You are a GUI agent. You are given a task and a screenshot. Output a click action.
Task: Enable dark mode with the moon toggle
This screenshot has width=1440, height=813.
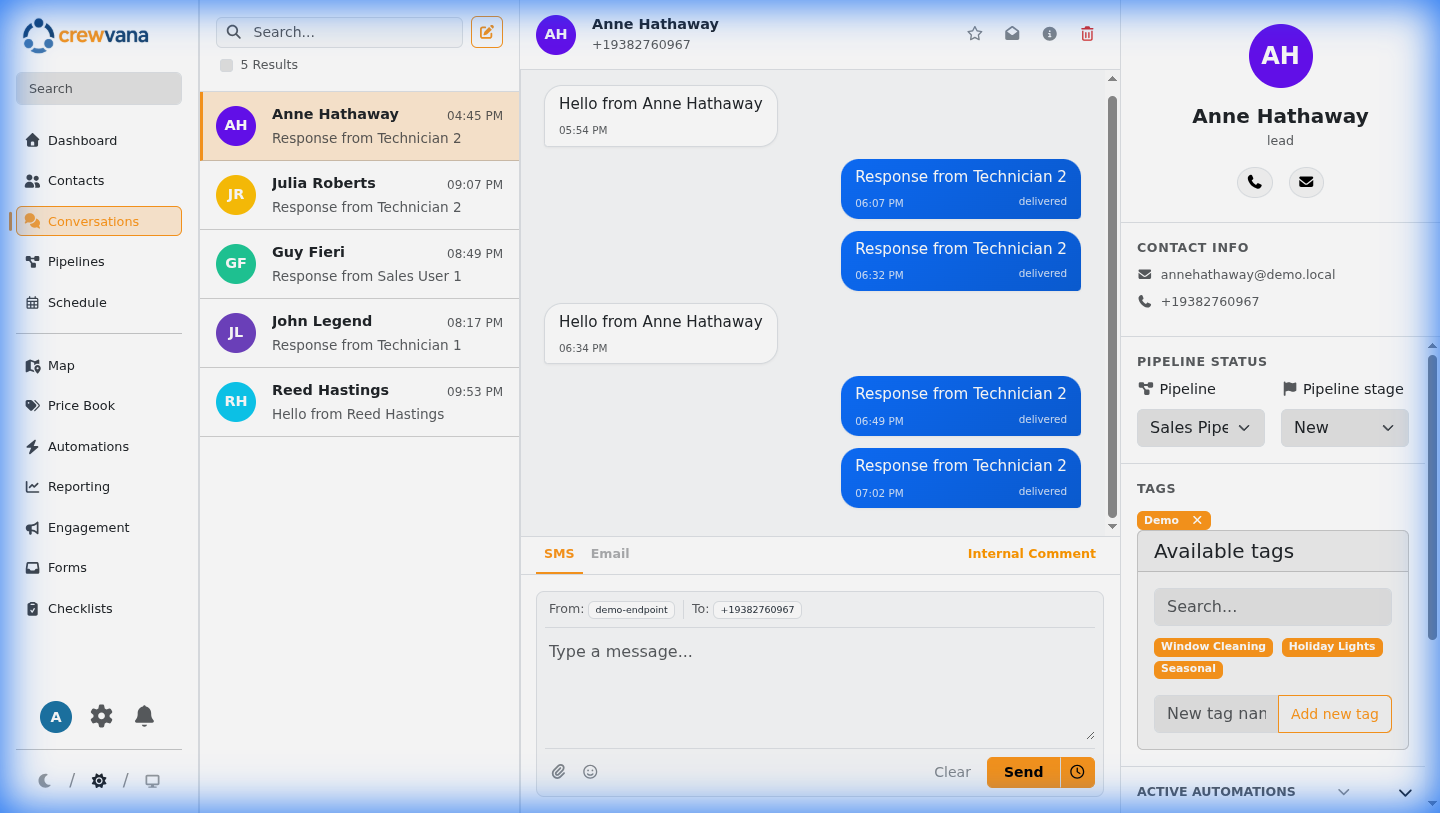[x=44, y=780]
